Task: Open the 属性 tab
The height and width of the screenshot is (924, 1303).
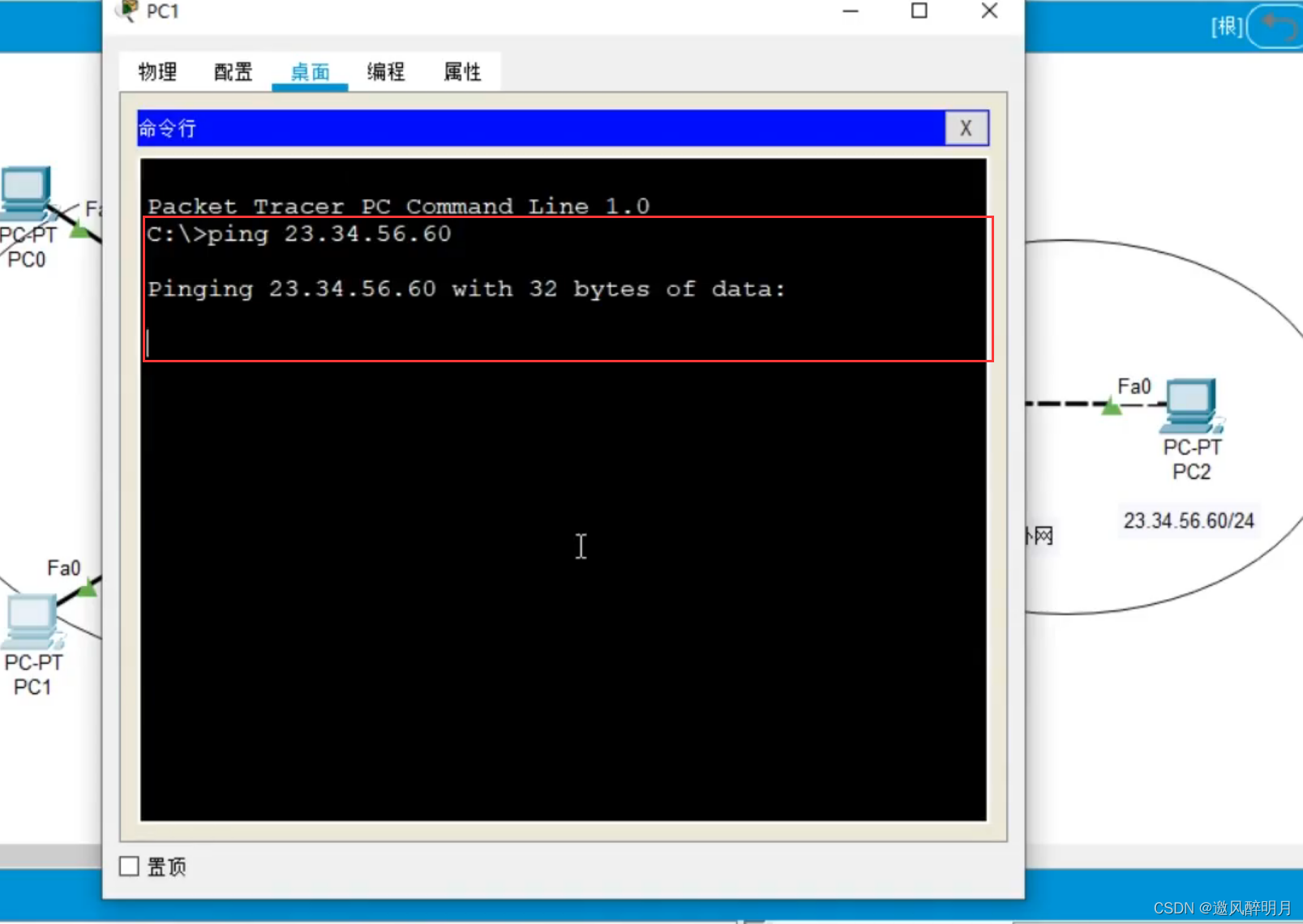Action: point(462,72)
